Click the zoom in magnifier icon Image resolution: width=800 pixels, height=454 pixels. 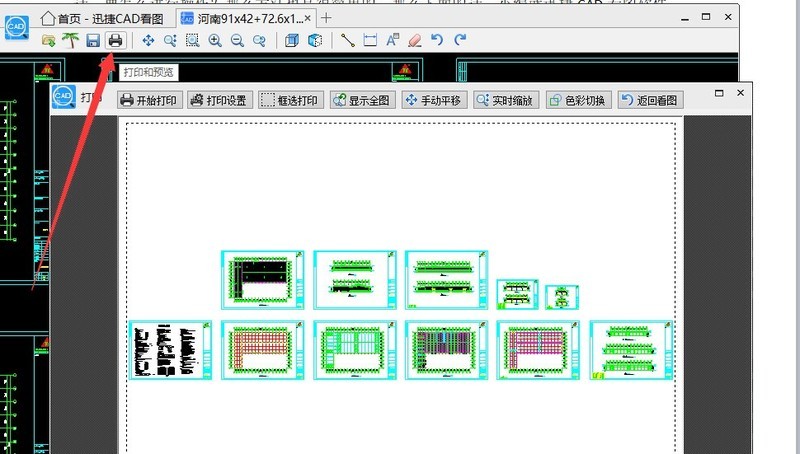(x=215, y=40)
